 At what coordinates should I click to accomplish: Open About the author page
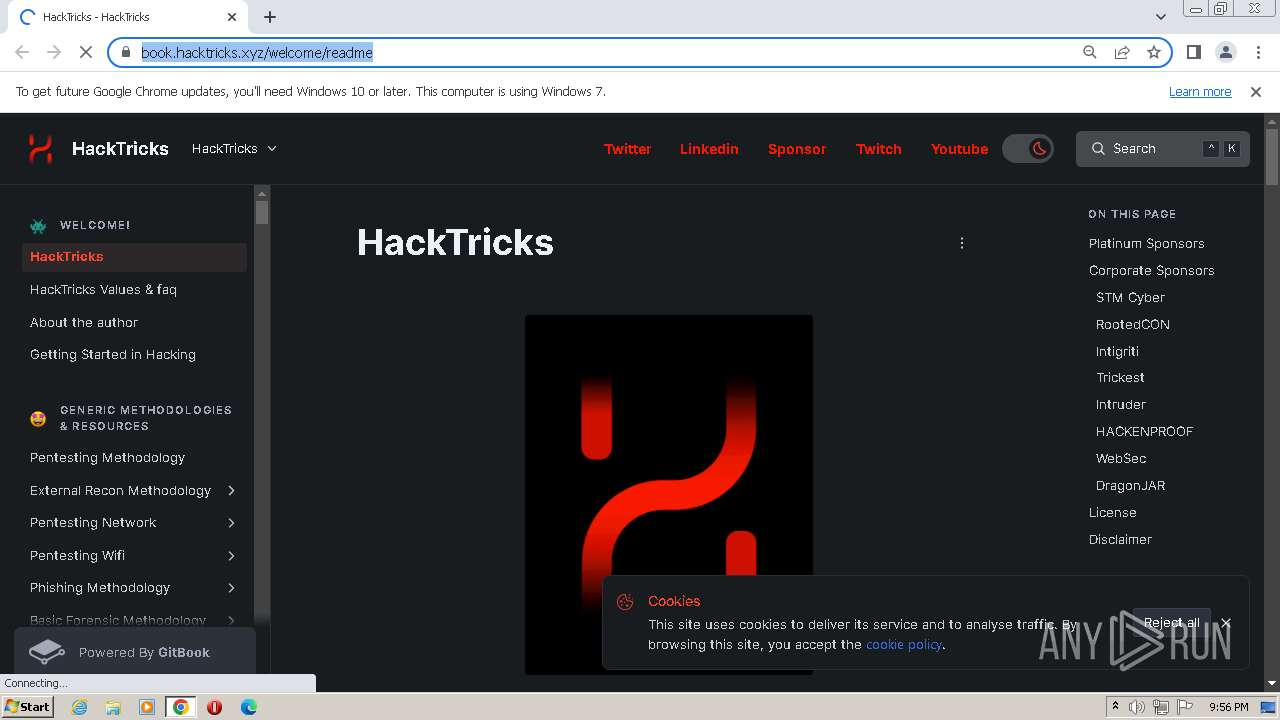84,323
